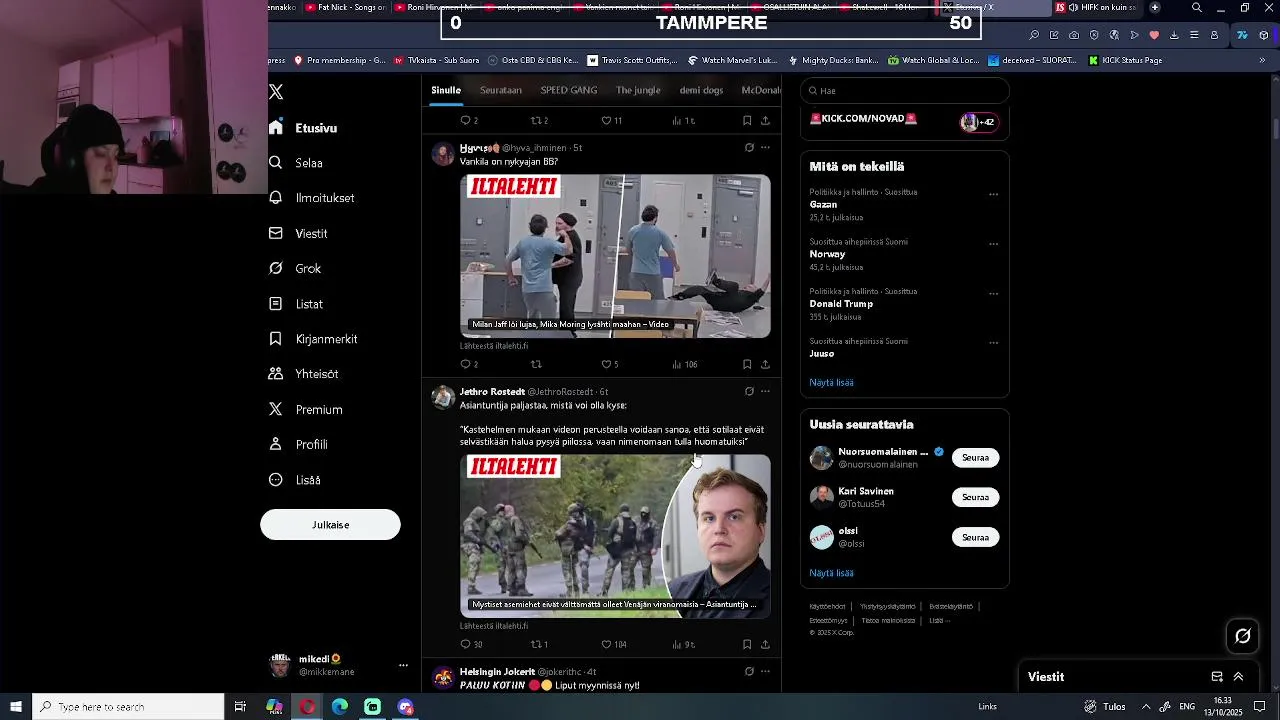Click the Hae search field

[x=905, y=90]
